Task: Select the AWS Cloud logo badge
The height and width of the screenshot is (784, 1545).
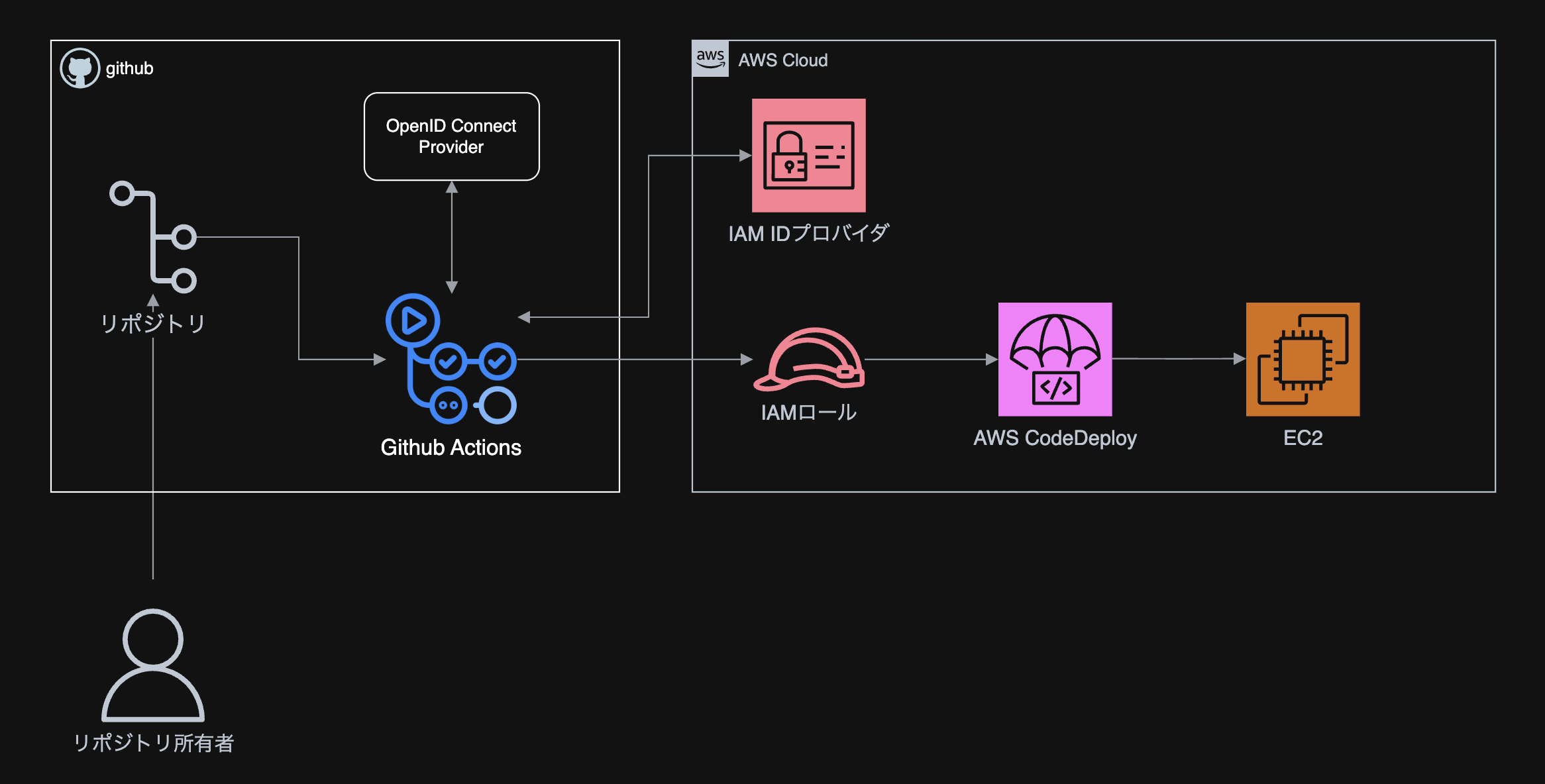Action: [x=710, y=59]
